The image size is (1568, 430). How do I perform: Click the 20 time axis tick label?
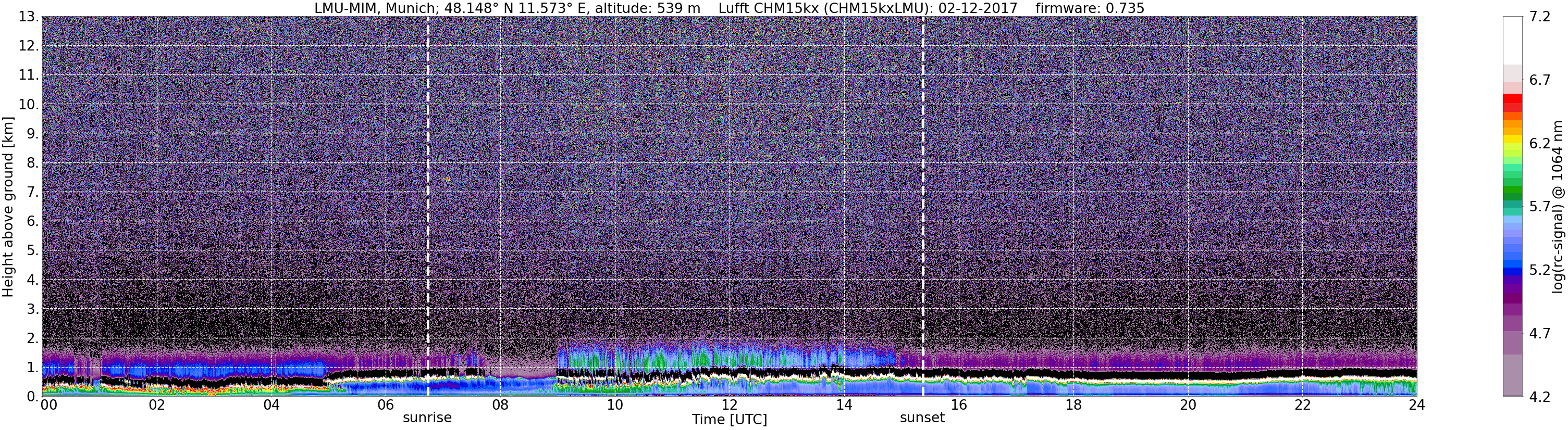pos(1188,405)
